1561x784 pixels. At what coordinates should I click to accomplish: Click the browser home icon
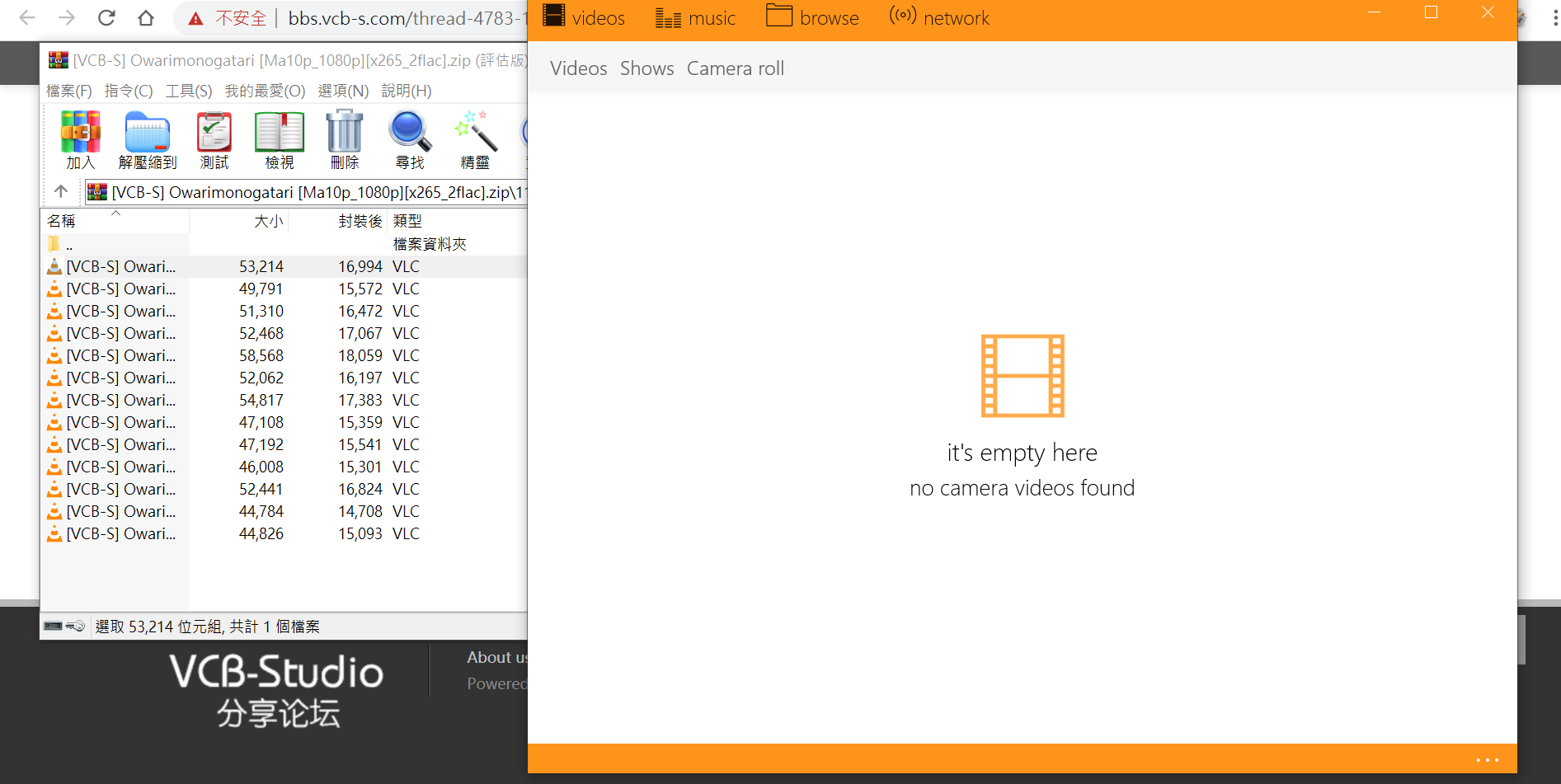pos(146,18)
